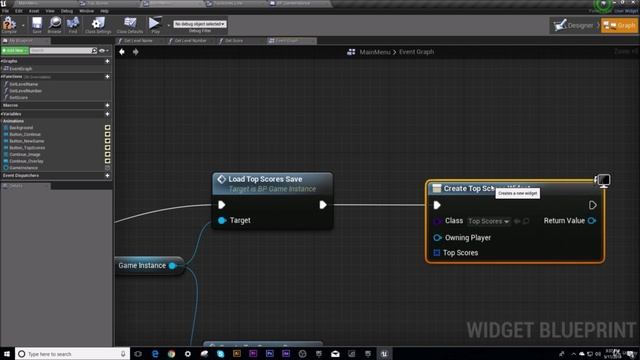Click the green Add New button
This screenshot has width=640, height=360.
tap(15, 51)
